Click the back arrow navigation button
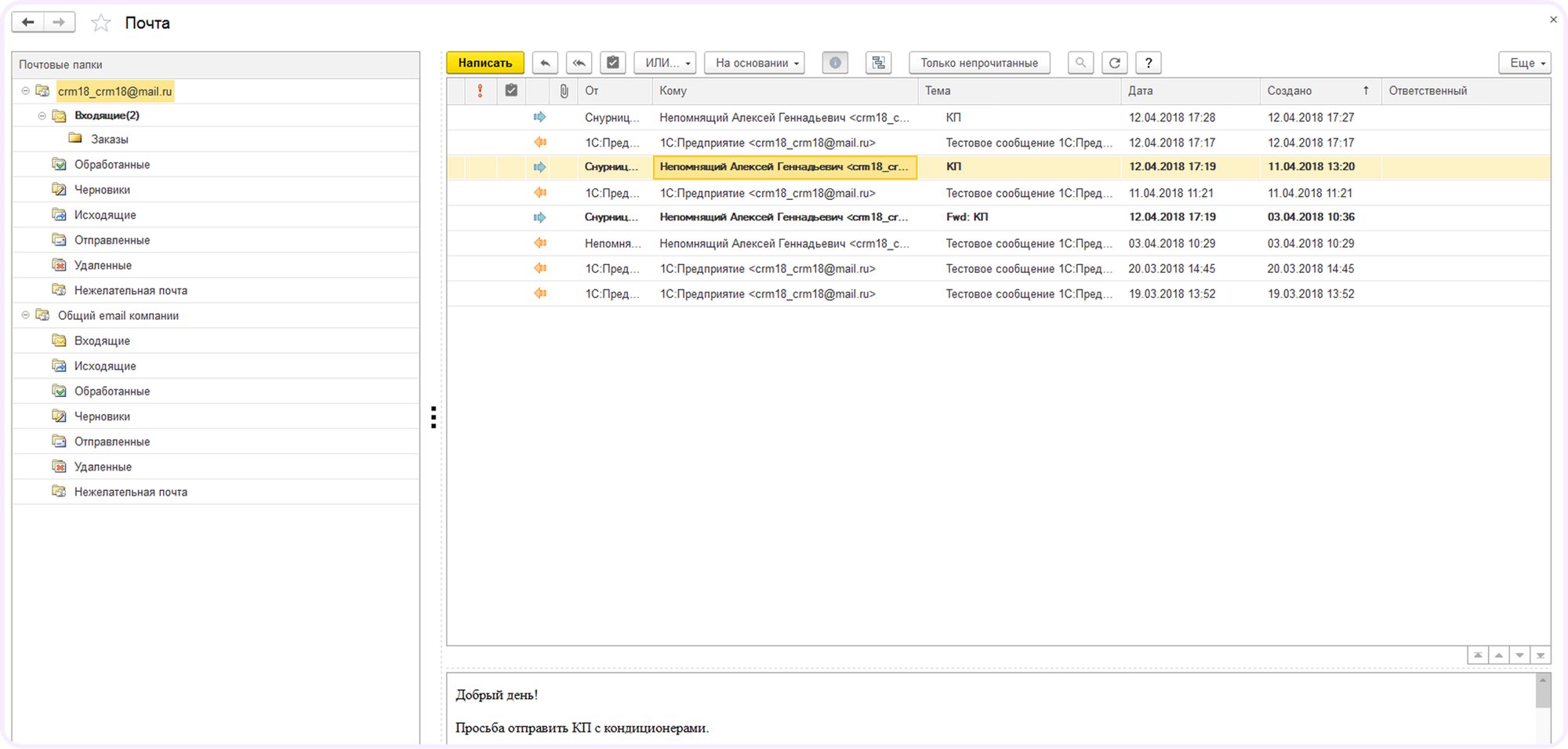Image resolution: width=1568 pixels, height=749 pixels. click(x=28, y=22)
